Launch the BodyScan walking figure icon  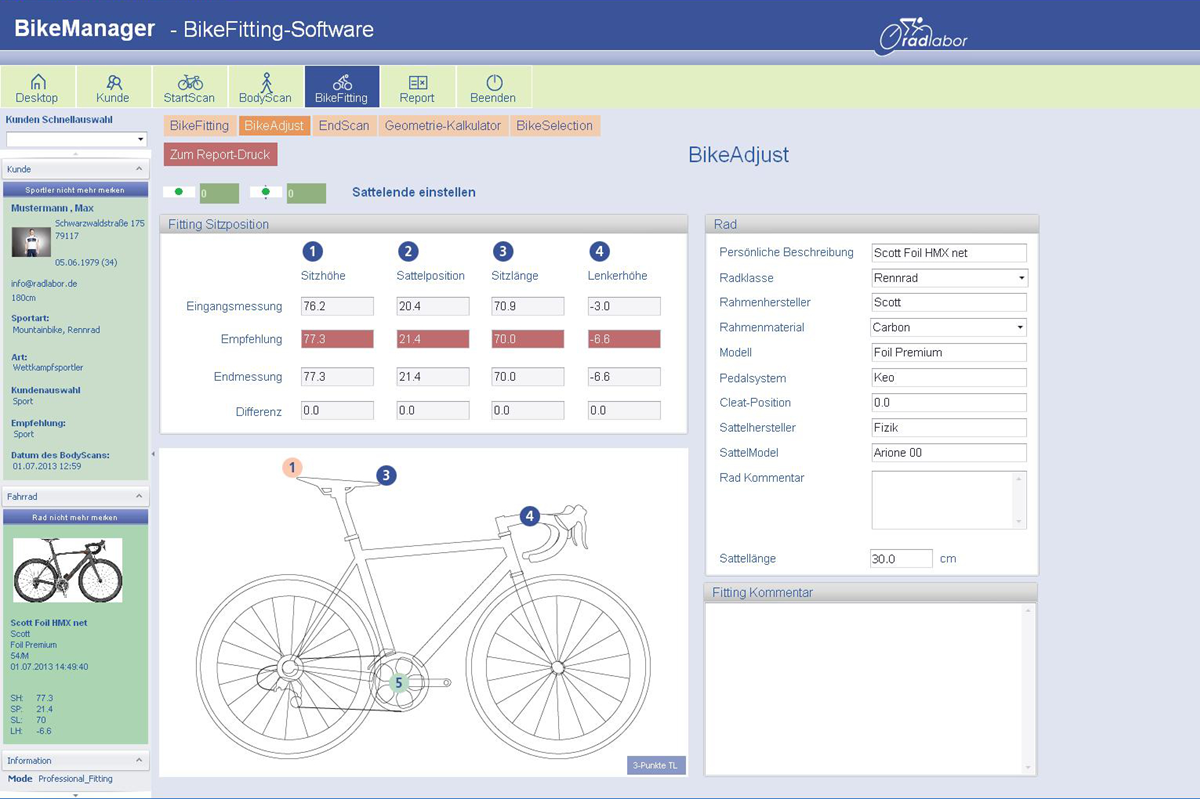pyautogui.click(x=265, y=88)
